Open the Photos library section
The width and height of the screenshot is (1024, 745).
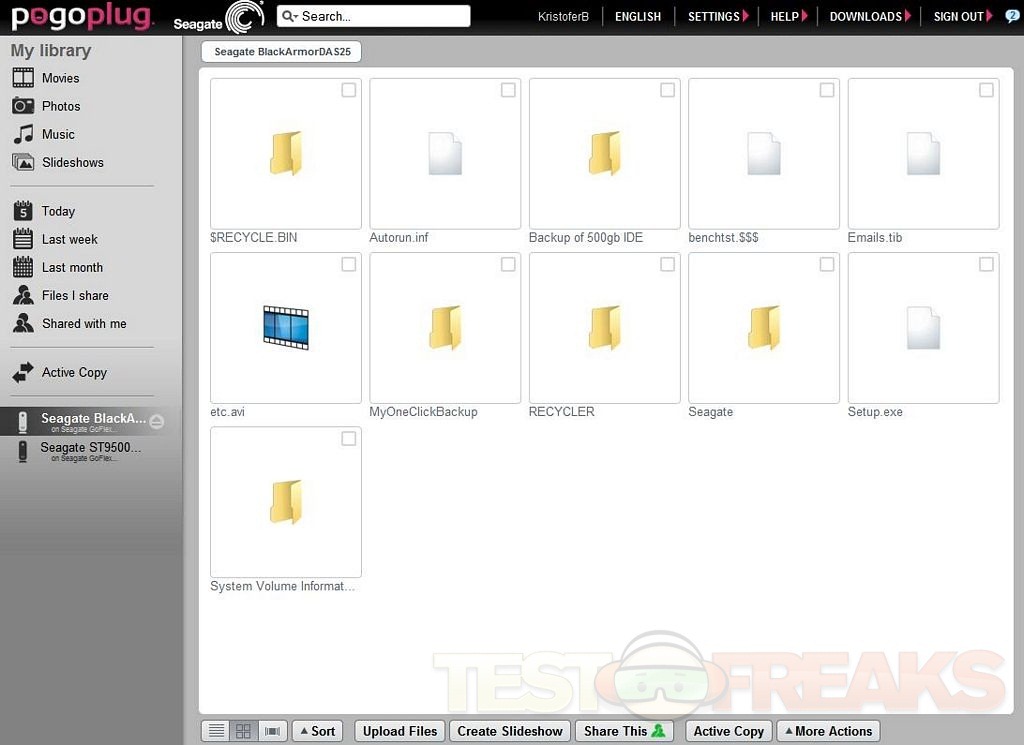(60, 106)
